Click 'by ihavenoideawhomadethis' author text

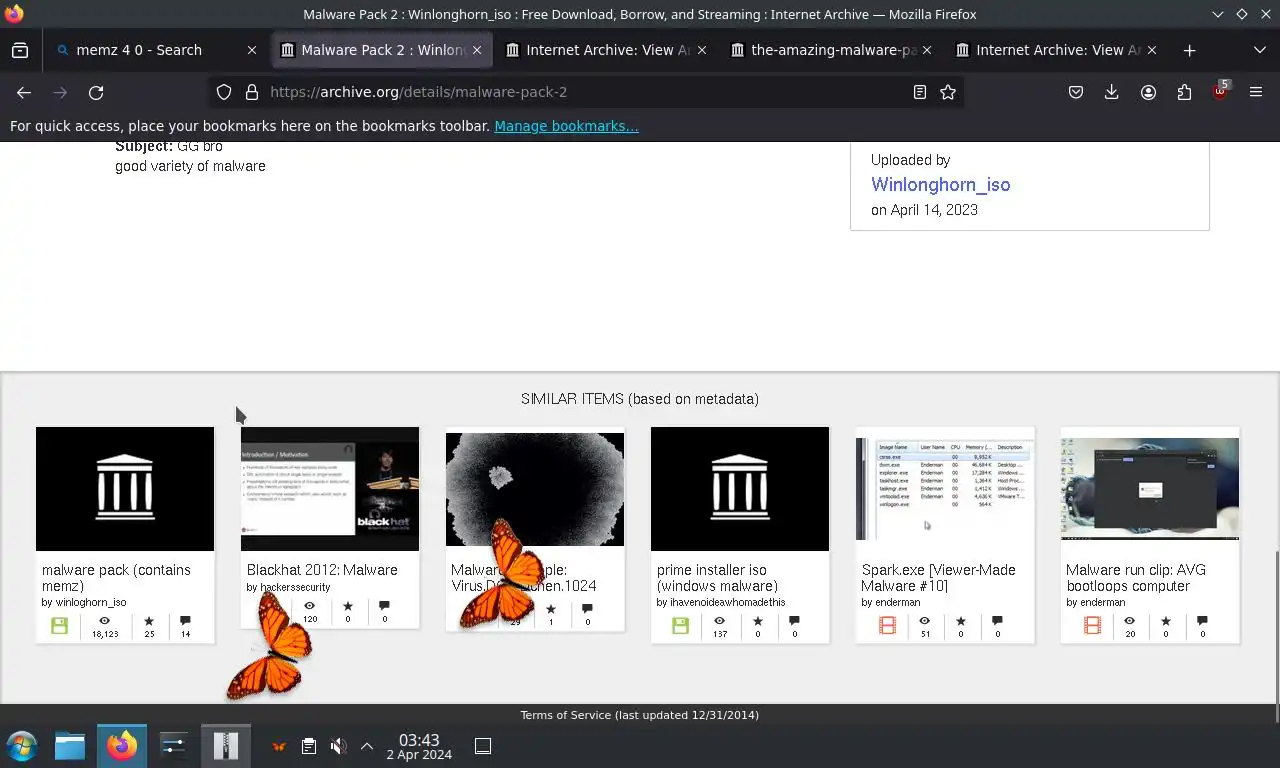click(x=721, y=603)
